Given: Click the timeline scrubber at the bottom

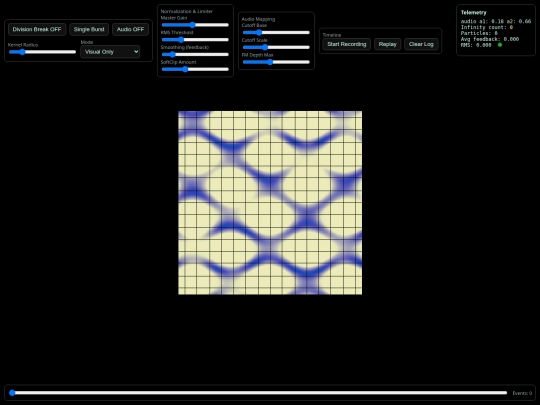Looking at the screenshot, I should click(258, 393).
